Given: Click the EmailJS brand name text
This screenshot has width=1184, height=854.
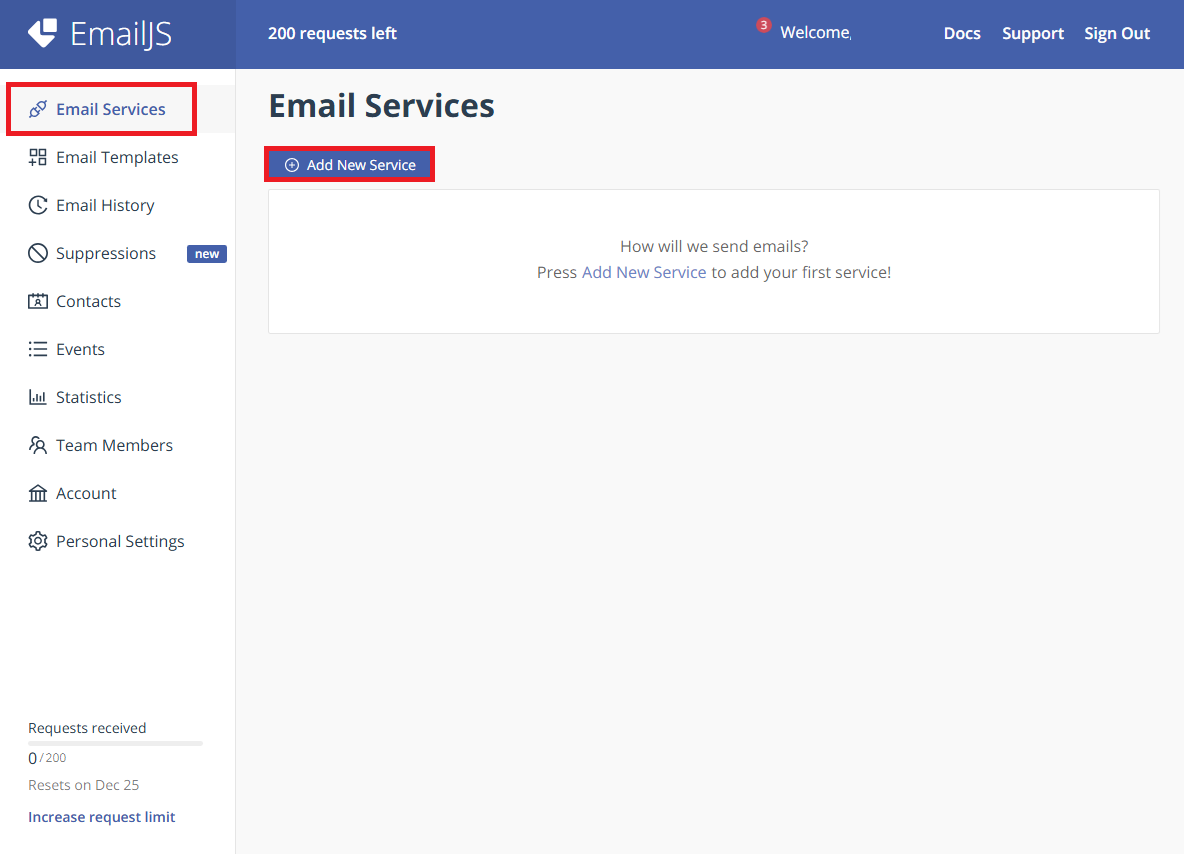Looking at the screenshot, I should tap(121, 33).
